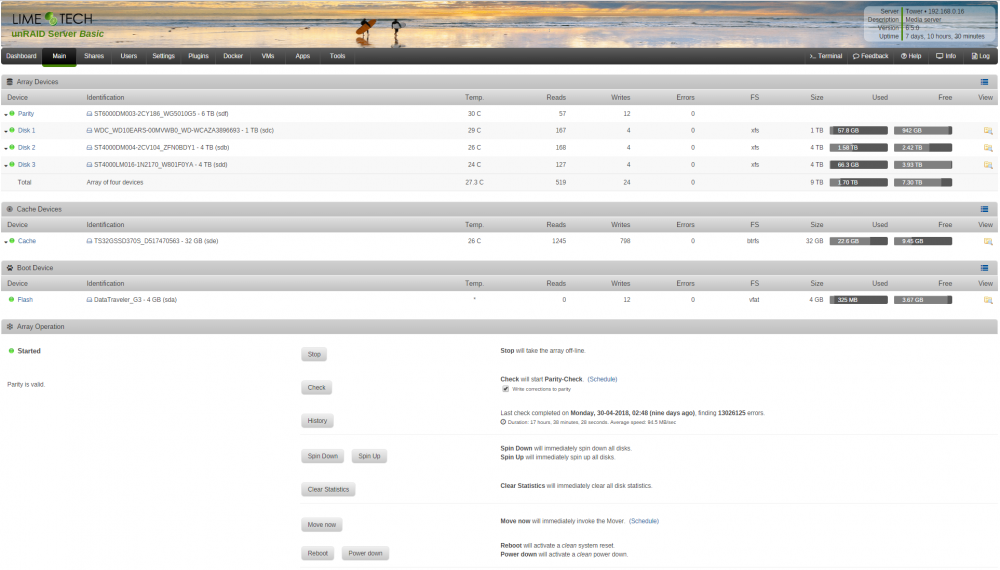Browse Disk 2 contents folder icon
The height and width of the screenshot is (570, 1000).
coord(988,148)
